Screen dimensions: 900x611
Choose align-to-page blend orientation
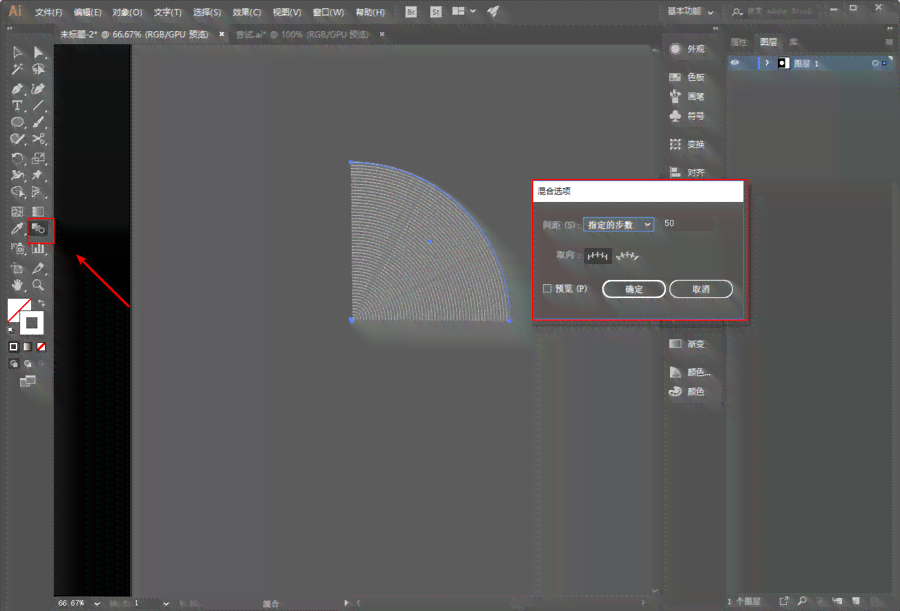coord(598,256)
